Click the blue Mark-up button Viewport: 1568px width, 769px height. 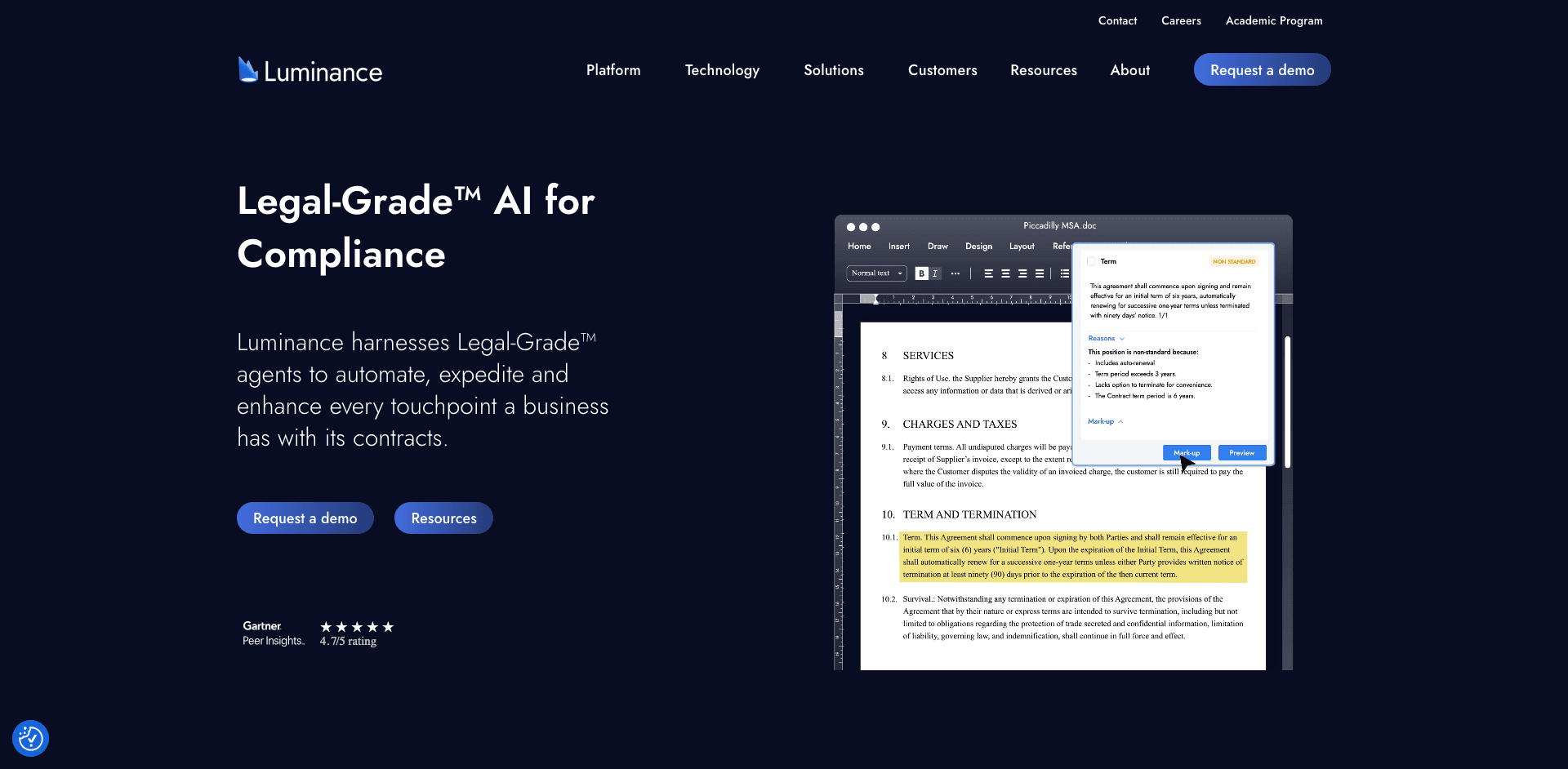pos(1187,452)
